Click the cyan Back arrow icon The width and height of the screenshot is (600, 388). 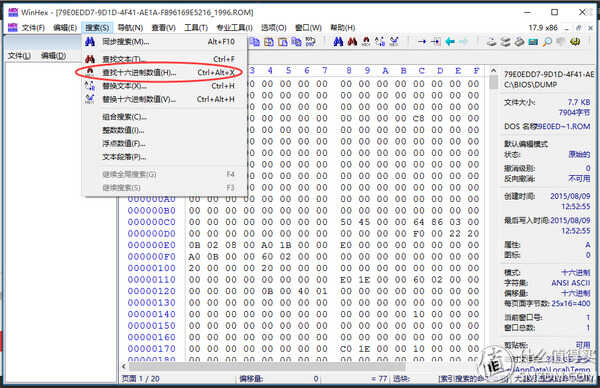[x=450, y=42]
